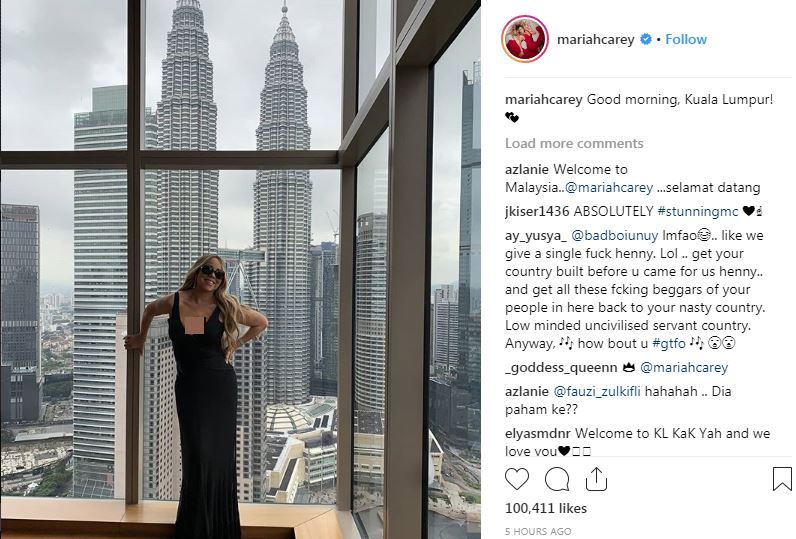Open the comment speech bubble icon

point(557,479)
